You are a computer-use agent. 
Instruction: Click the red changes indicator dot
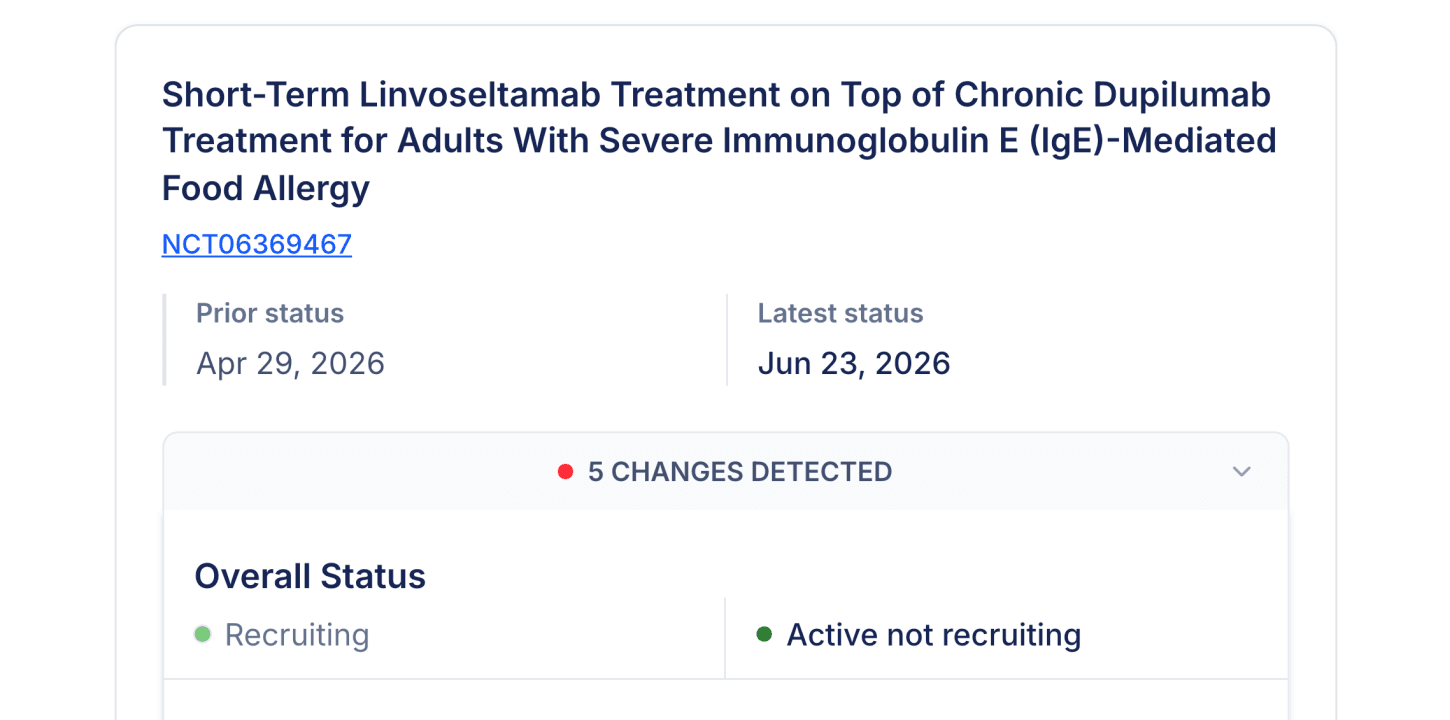(x=565, y=472)
